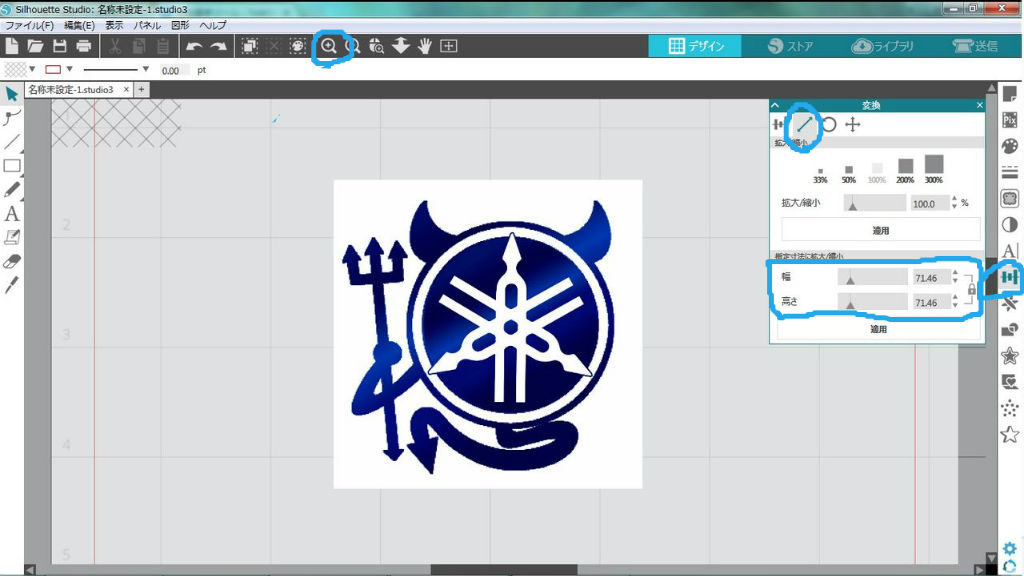Open the 編集(E) menu
Screen dimensions: 1024x576
click(79, 25)
